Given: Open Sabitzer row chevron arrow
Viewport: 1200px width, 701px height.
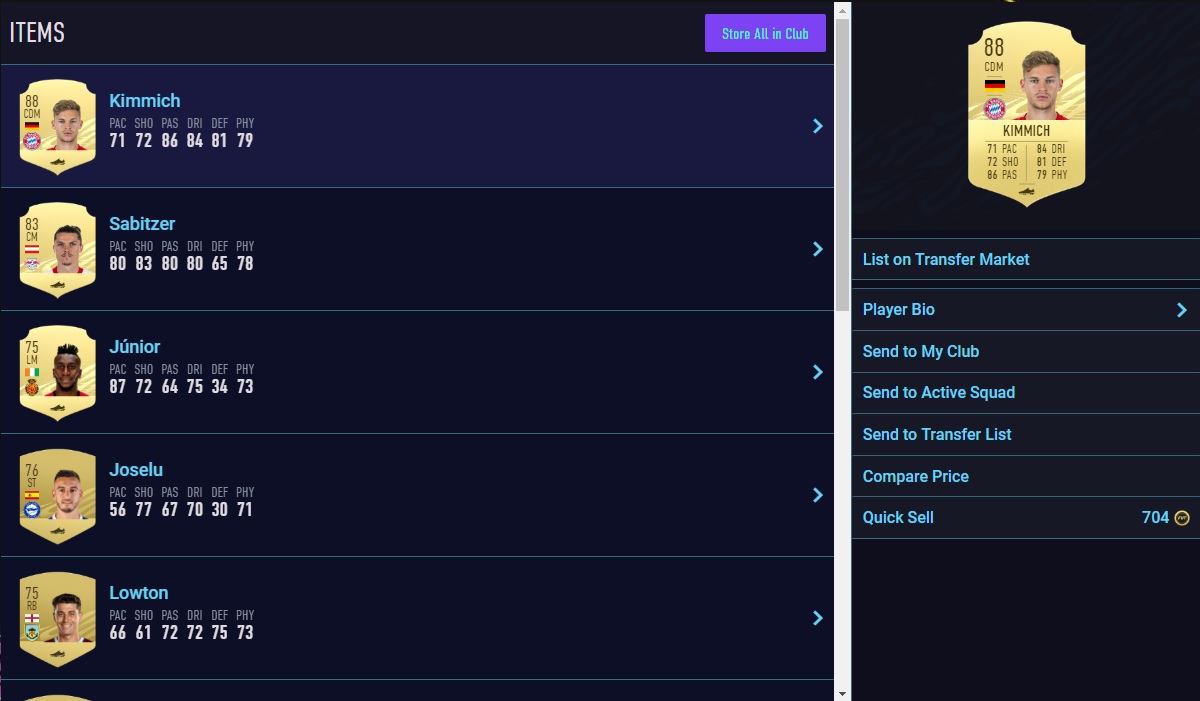Looking at the screenshot, I should 818,249.
